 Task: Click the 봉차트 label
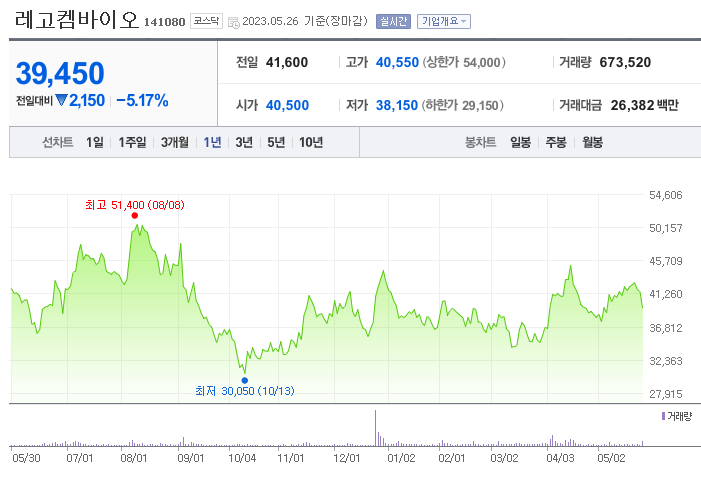[x=481, y=142]
